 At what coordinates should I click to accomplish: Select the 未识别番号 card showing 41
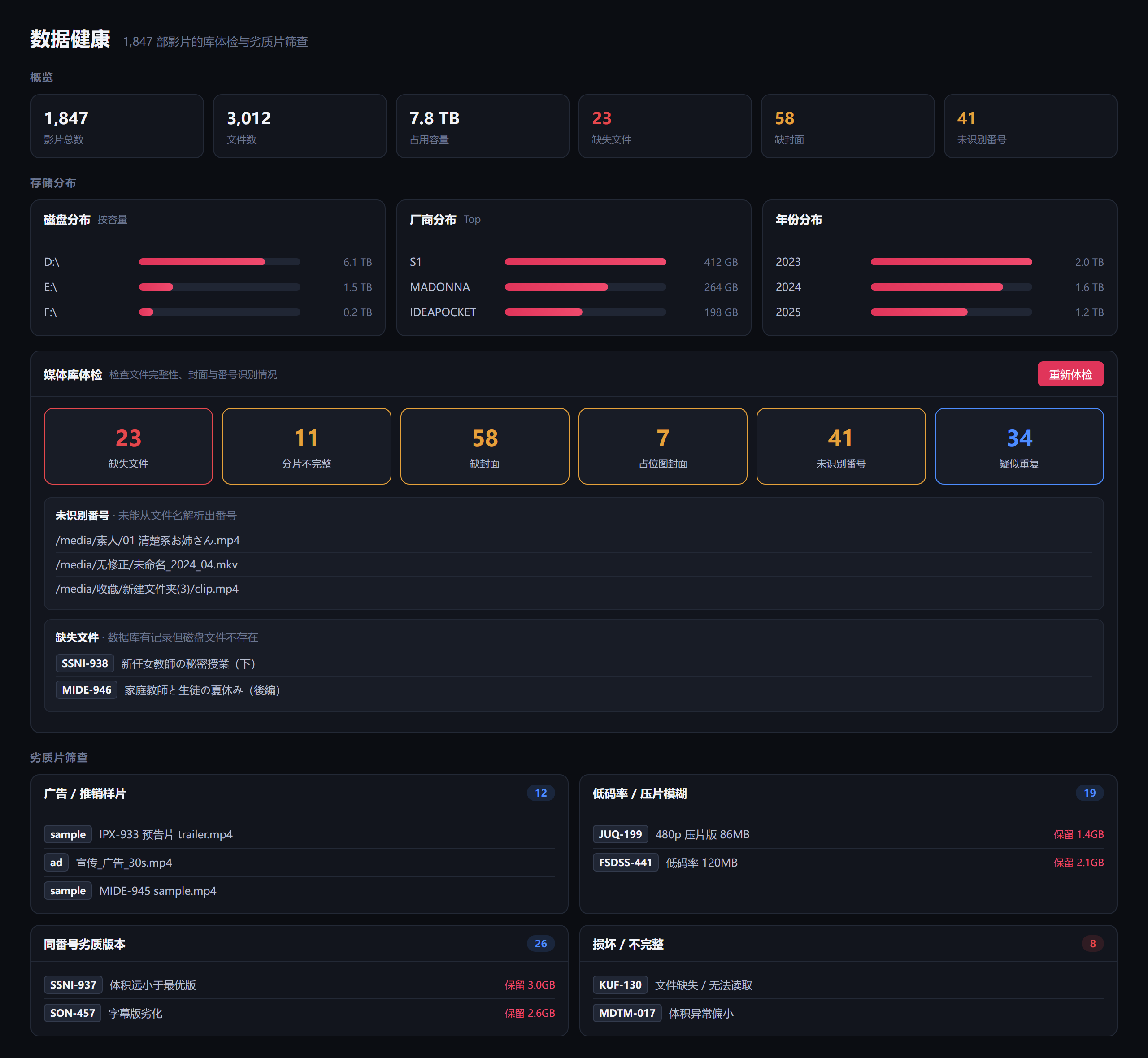pos(840,447)
